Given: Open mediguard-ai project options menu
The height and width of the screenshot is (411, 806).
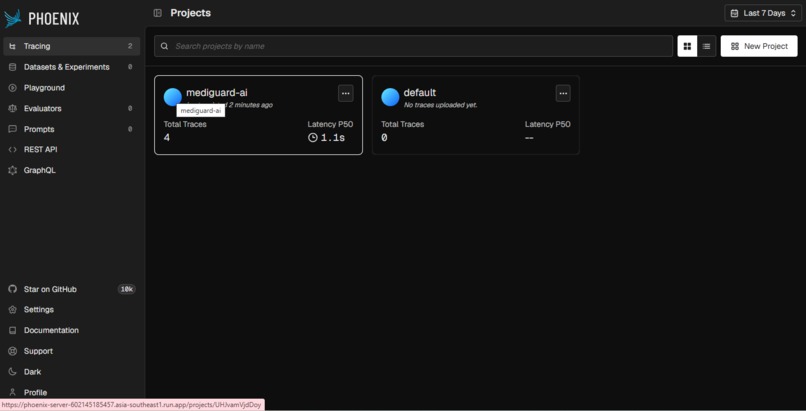Looking at the screenshot, I should pos(345,94).
